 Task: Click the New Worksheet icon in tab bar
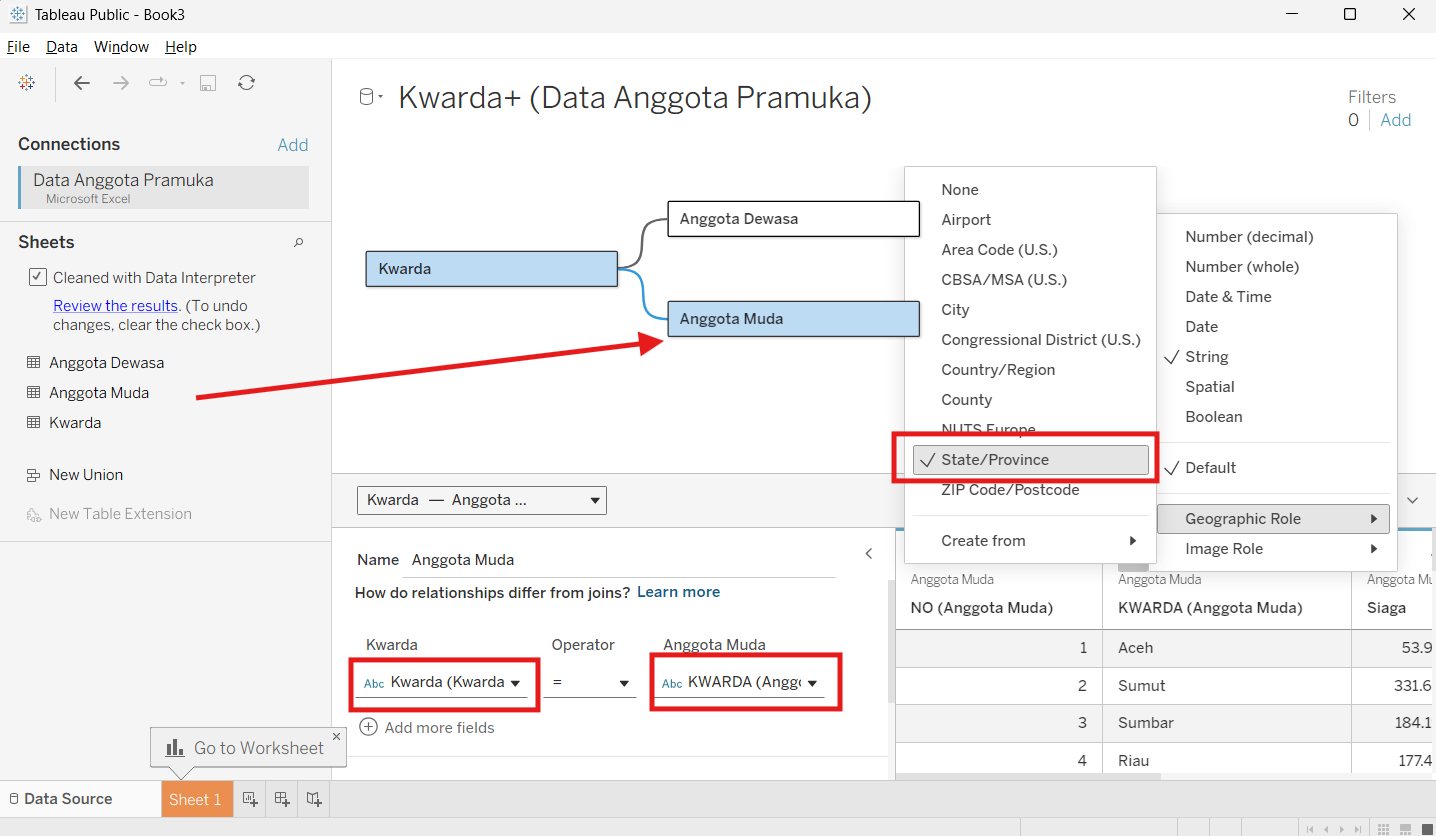point(250,799)
